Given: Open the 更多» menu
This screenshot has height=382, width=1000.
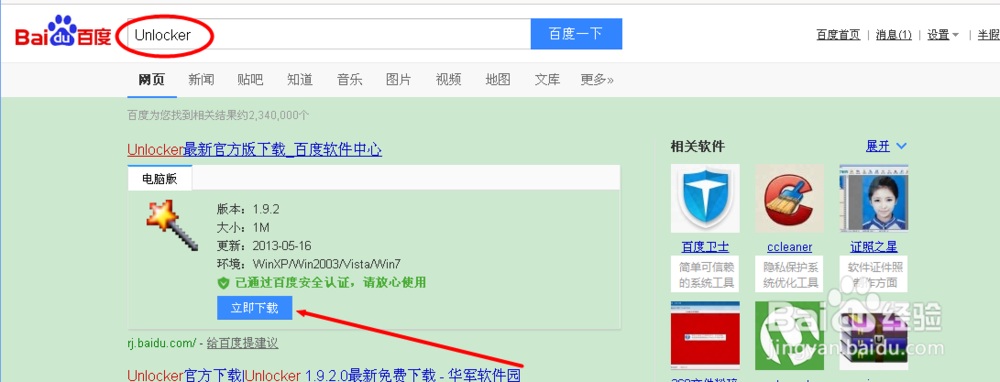Looking at the screenshot, I should tap(597, 80).
